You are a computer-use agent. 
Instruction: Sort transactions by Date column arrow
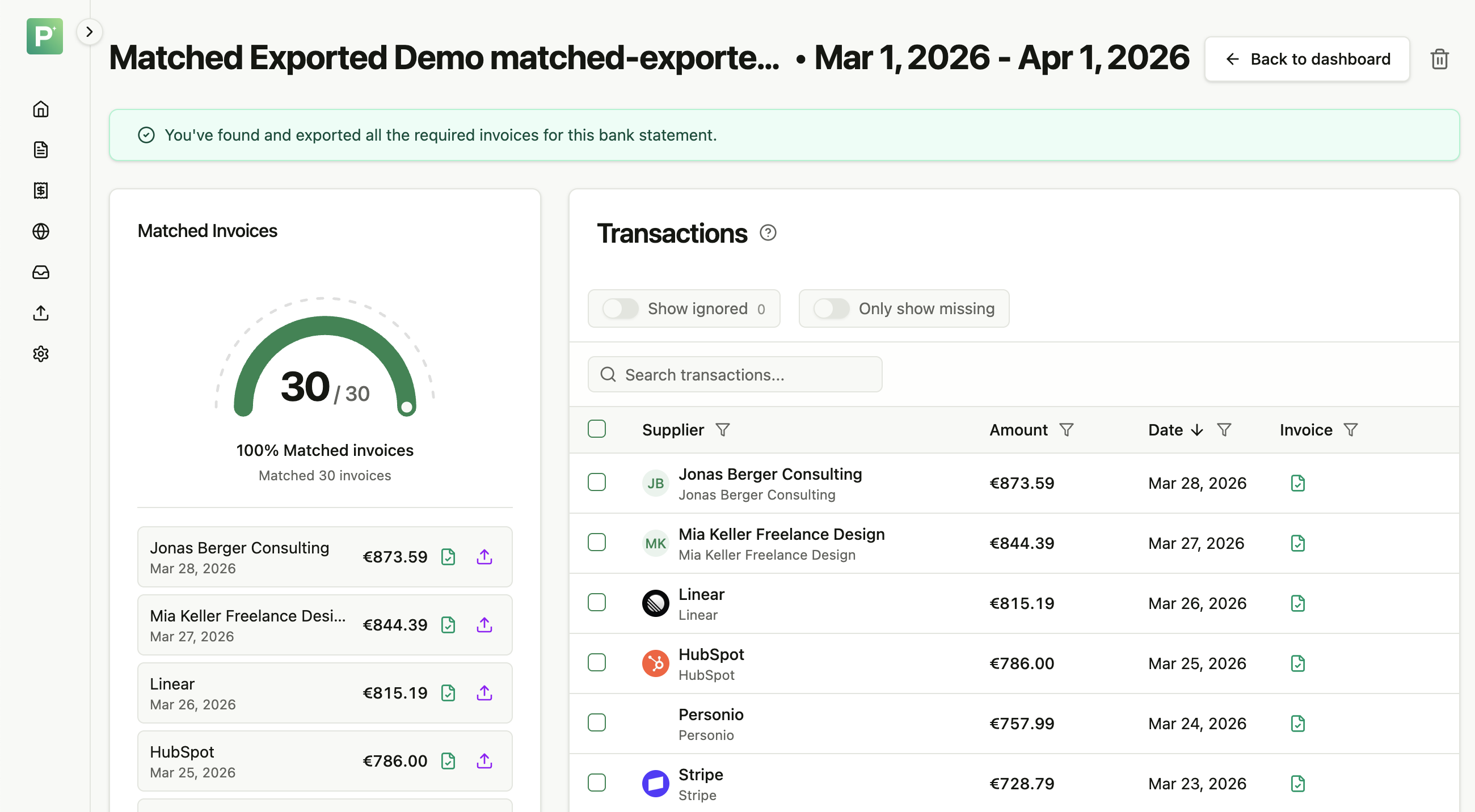coord(1196,430)
